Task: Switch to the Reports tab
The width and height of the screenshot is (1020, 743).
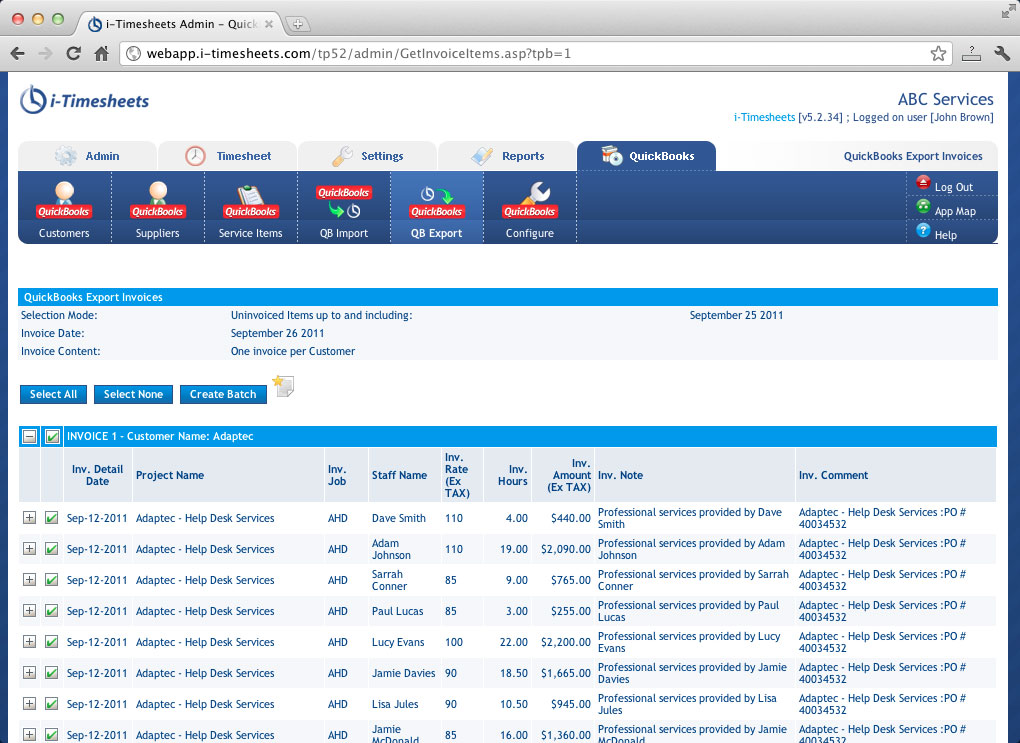Action: 507,156
